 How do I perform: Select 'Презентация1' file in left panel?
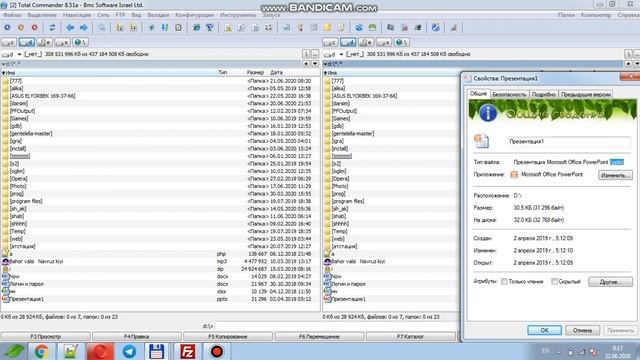27,299
